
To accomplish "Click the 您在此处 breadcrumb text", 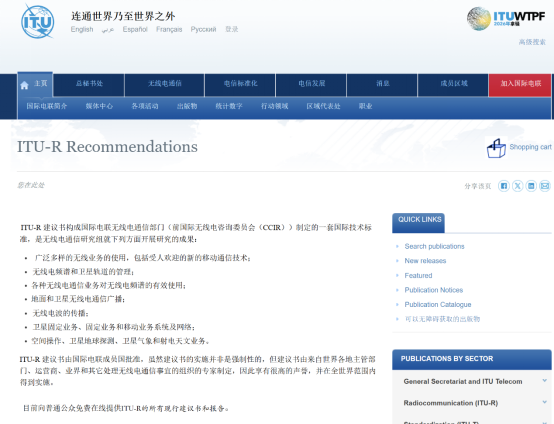I will pos(31,185).
